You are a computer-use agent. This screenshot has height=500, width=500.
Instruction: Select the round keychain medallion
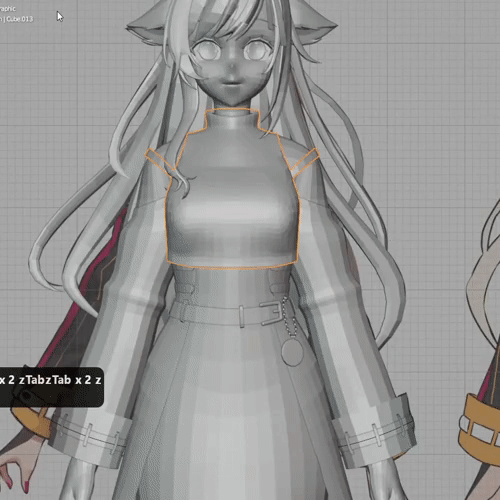point(292,352)
